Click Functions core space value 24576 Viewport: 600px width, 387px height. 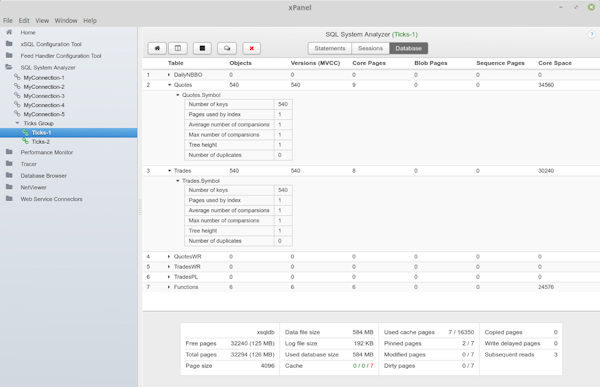pyautogui.click(x=546, y=287)
